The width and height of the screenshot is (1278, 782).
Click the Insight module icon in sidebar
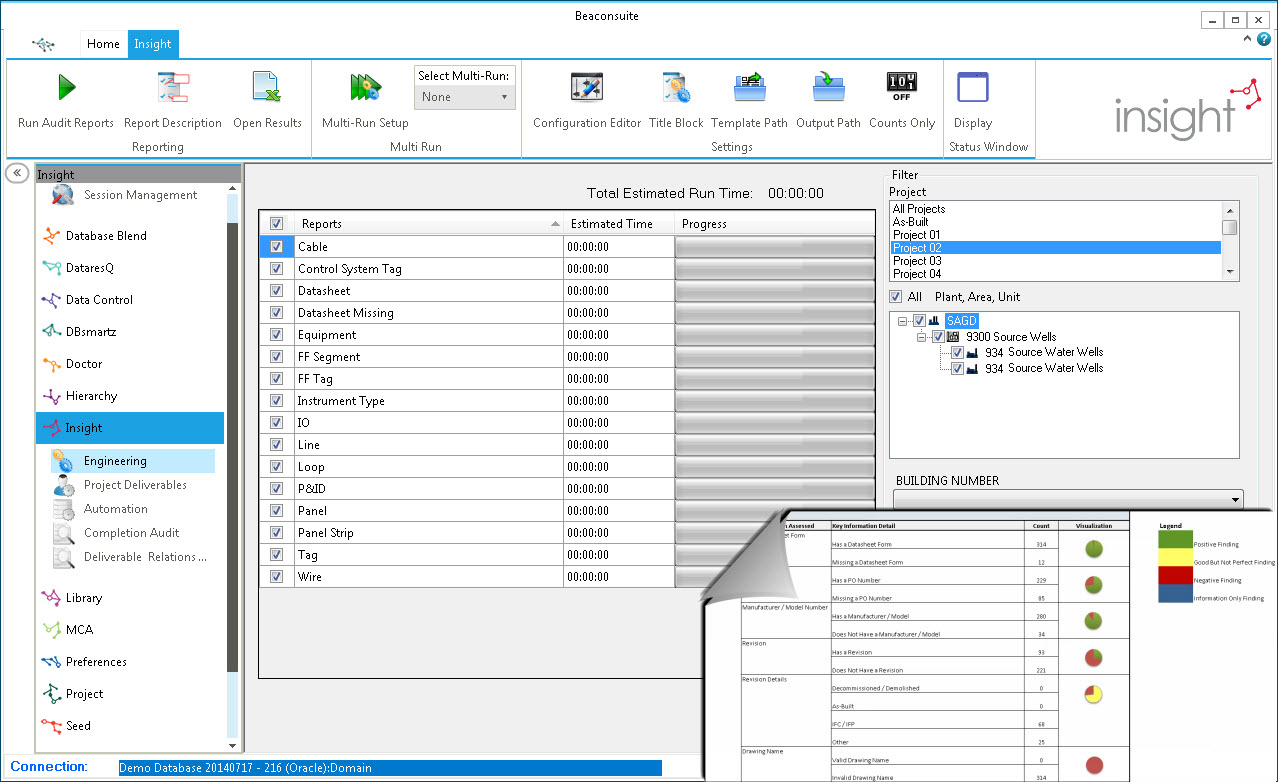51,428
